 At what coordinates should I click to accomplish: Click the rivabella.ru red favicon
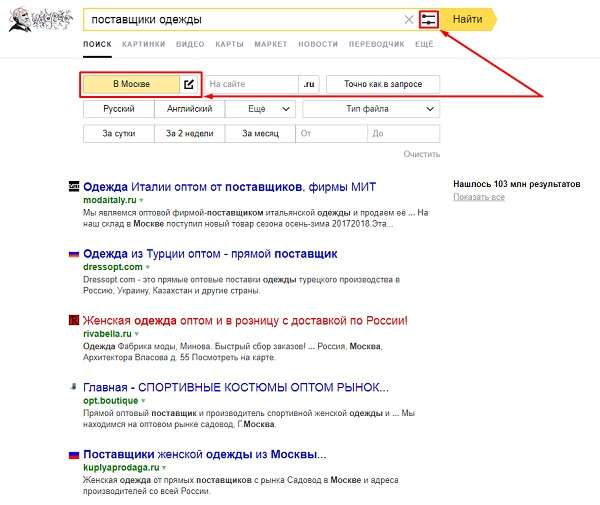click(x=73, y=320)
